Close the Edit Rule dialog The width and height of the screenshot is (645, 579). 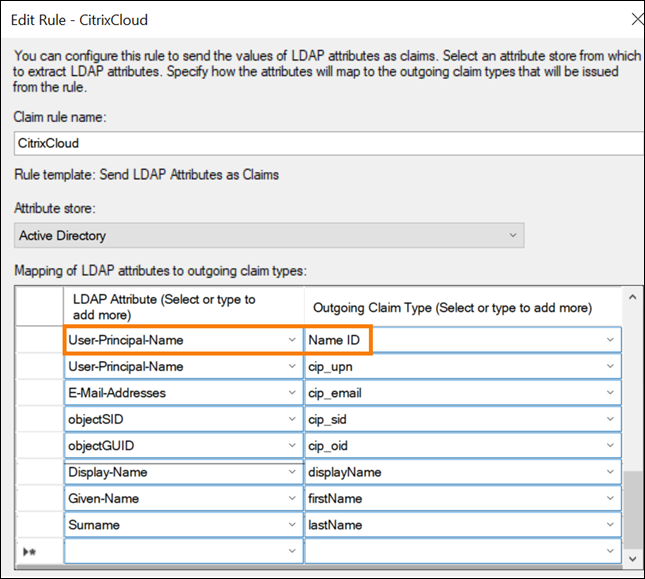[638, 19]
